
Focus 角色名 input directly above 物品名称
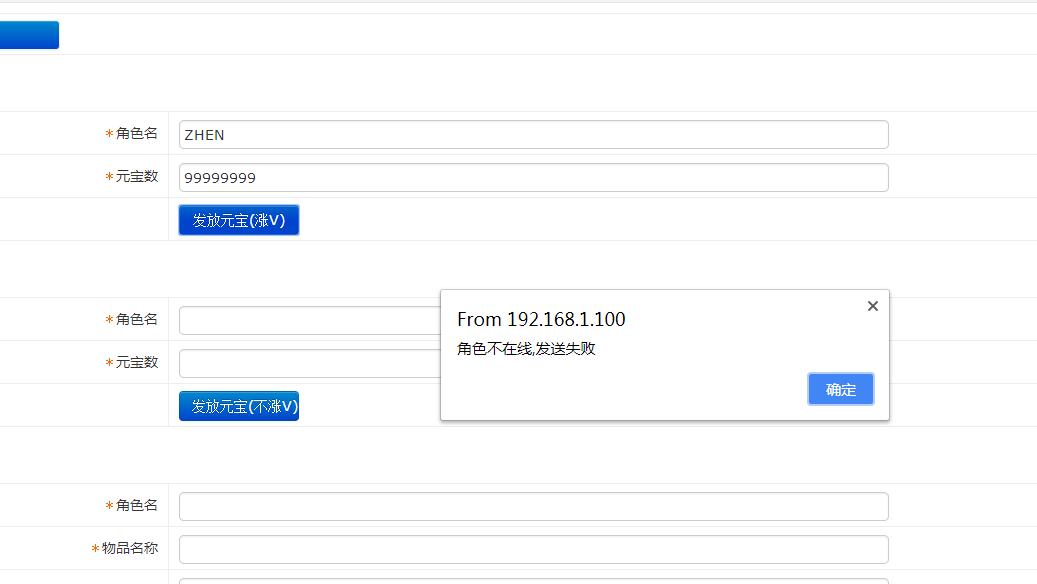click(x=533, y=506)
